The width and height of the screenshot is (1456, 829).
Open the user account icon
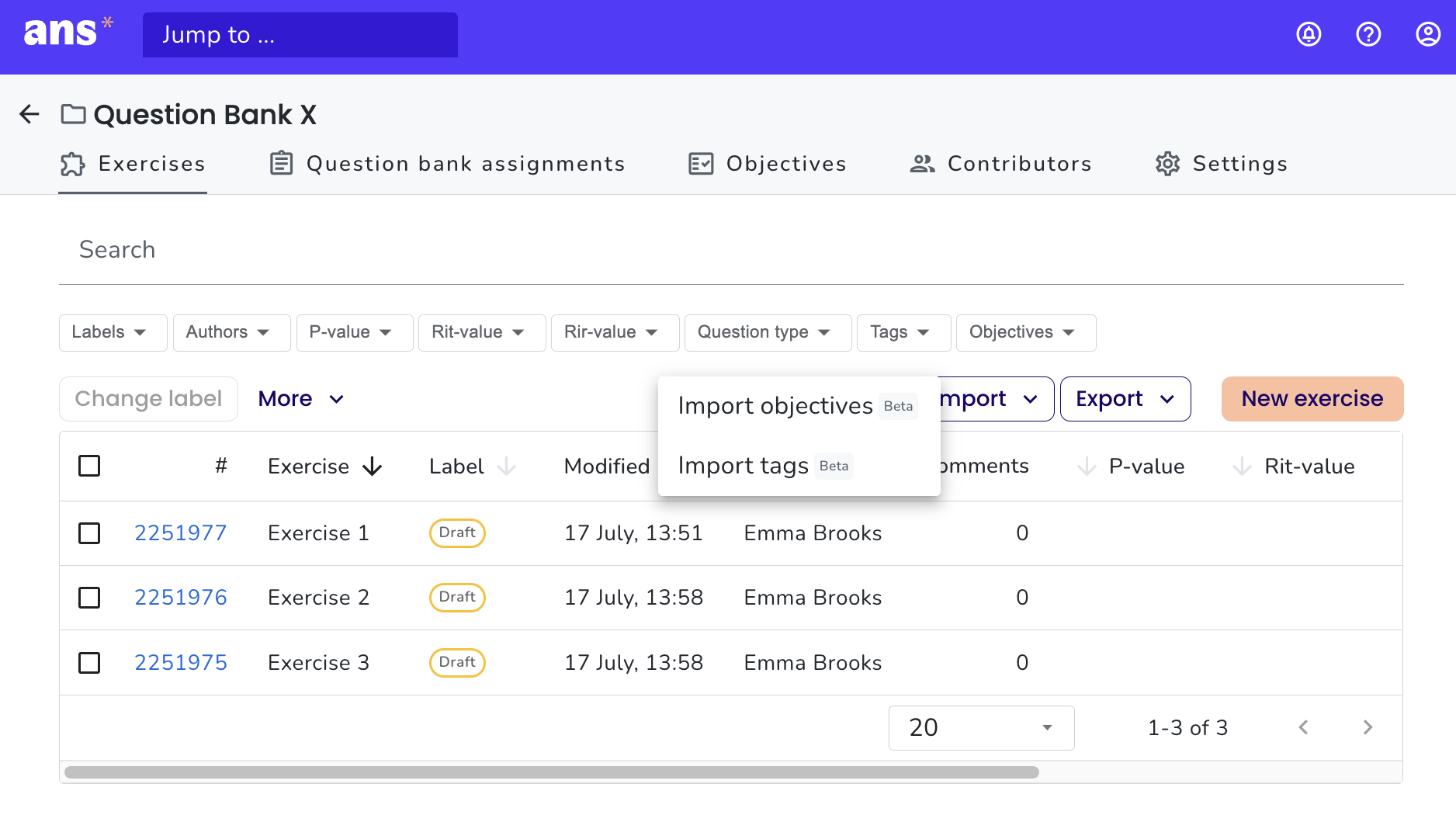1428,34
